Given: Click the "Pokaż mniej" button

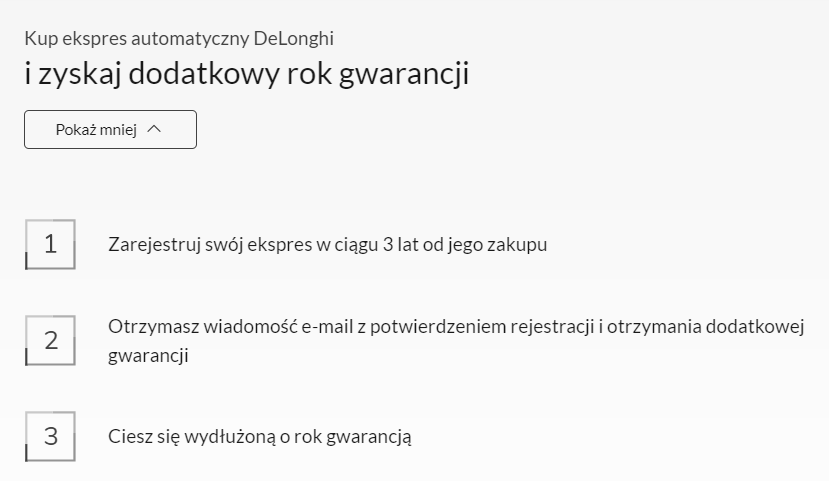Looking at the screenshot, I should [110, 130].
